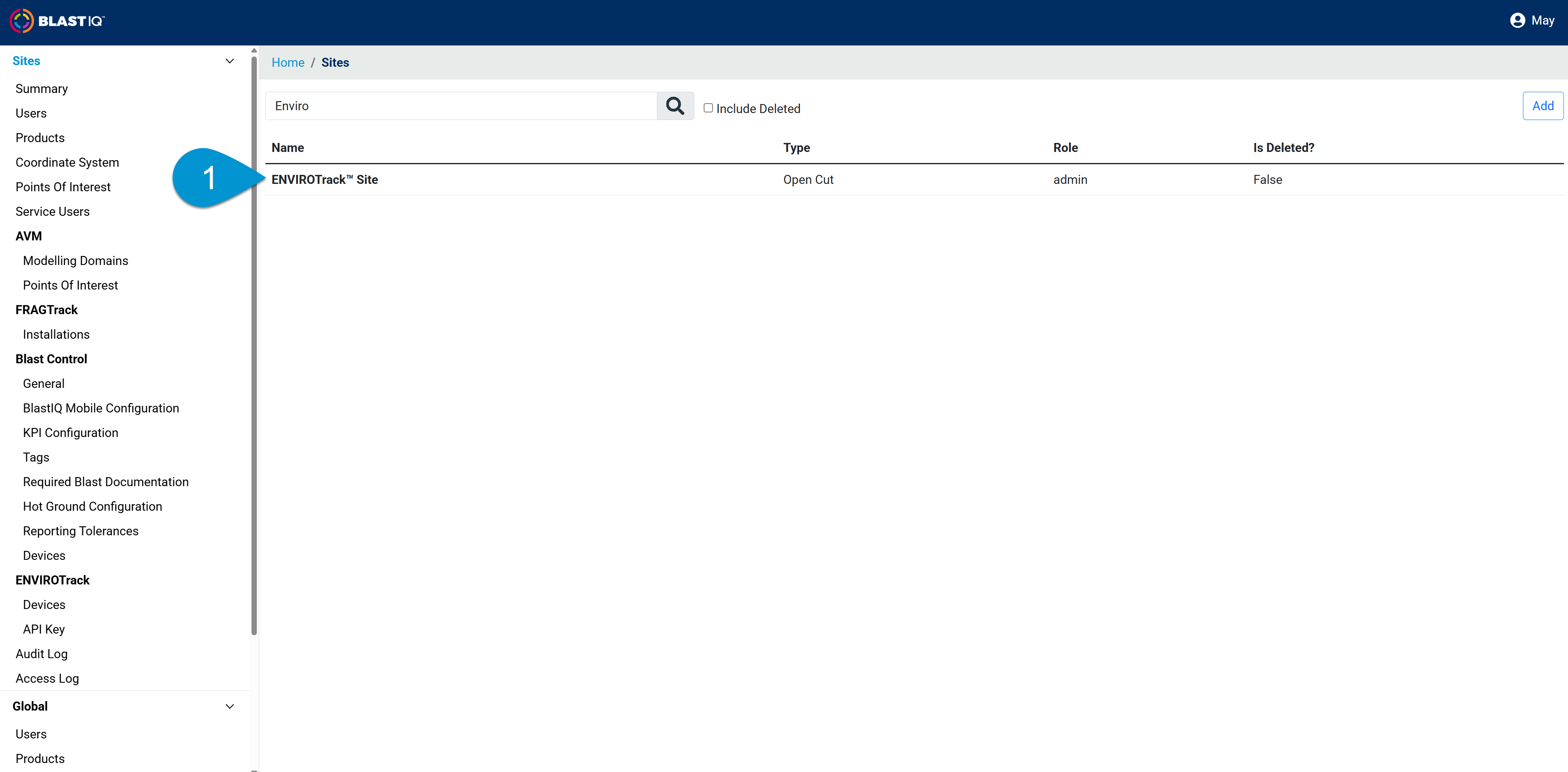Viewport: 1568px width, 772px height.
Task: Collapse the Sites sidebar section chevron
Action: coord(229,61)
